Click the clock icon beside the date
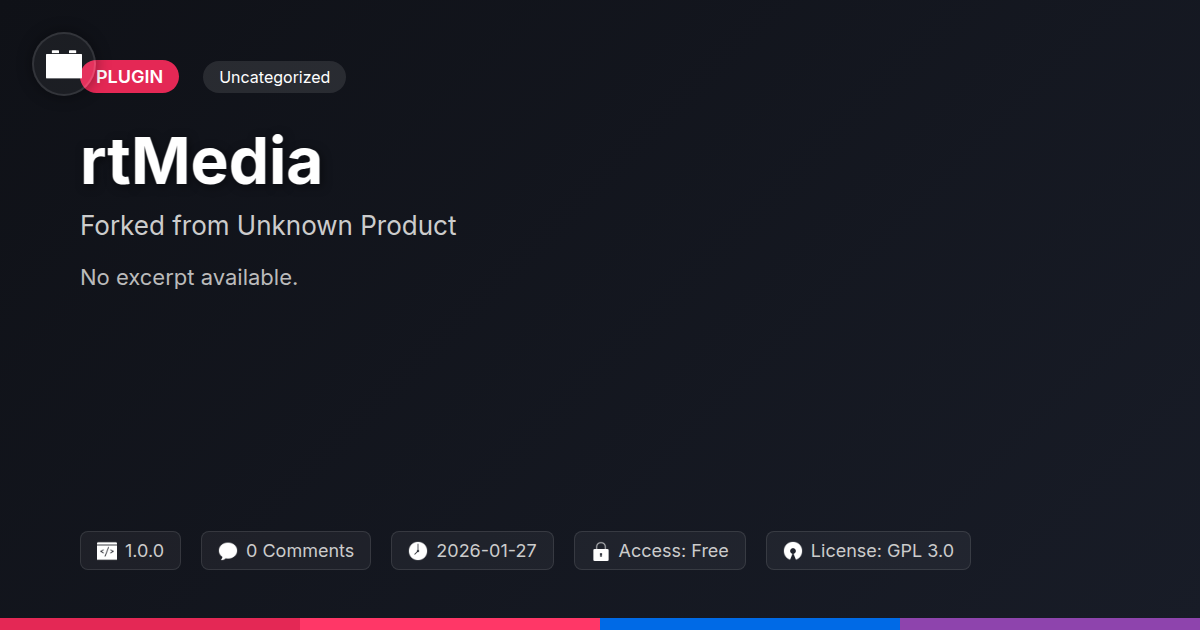The image size is (1200, 630). (x=418, y=551)
